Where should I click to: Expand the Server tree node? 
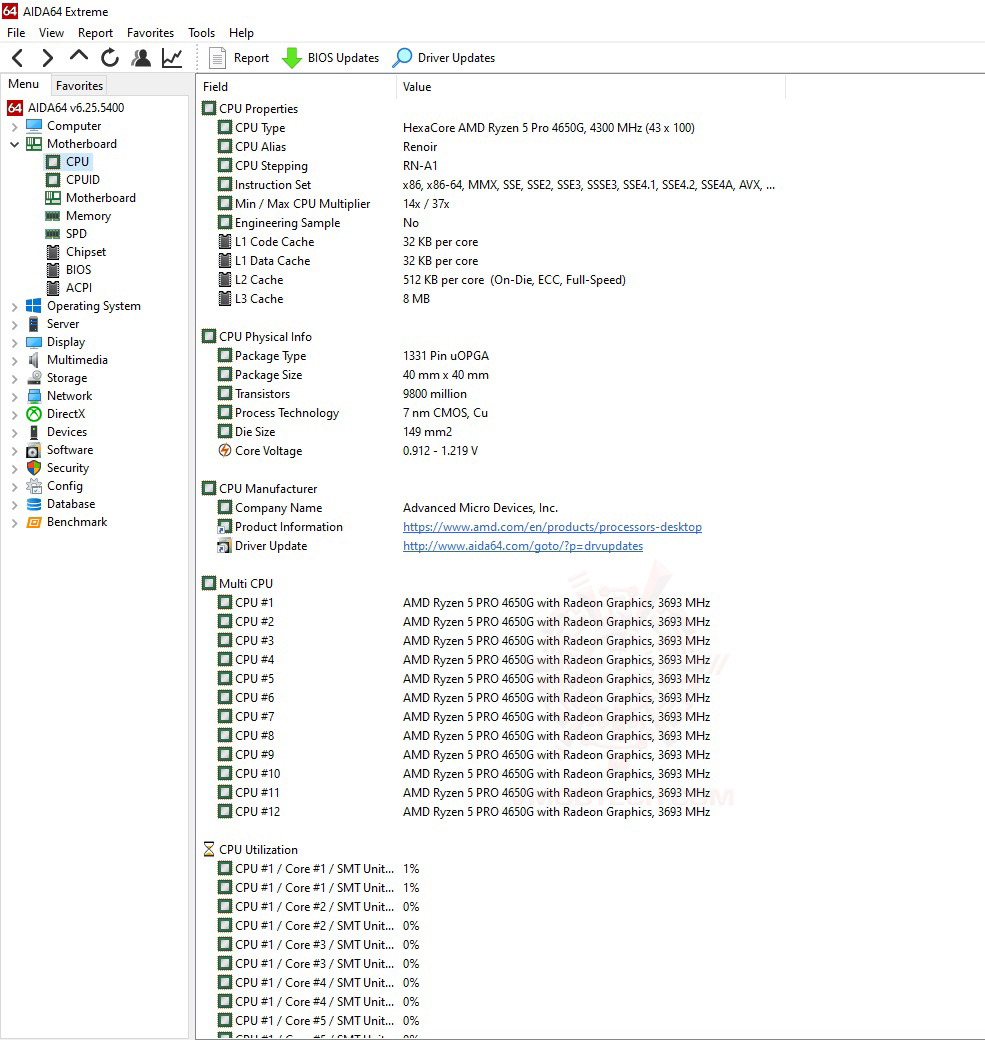point(15,324)
